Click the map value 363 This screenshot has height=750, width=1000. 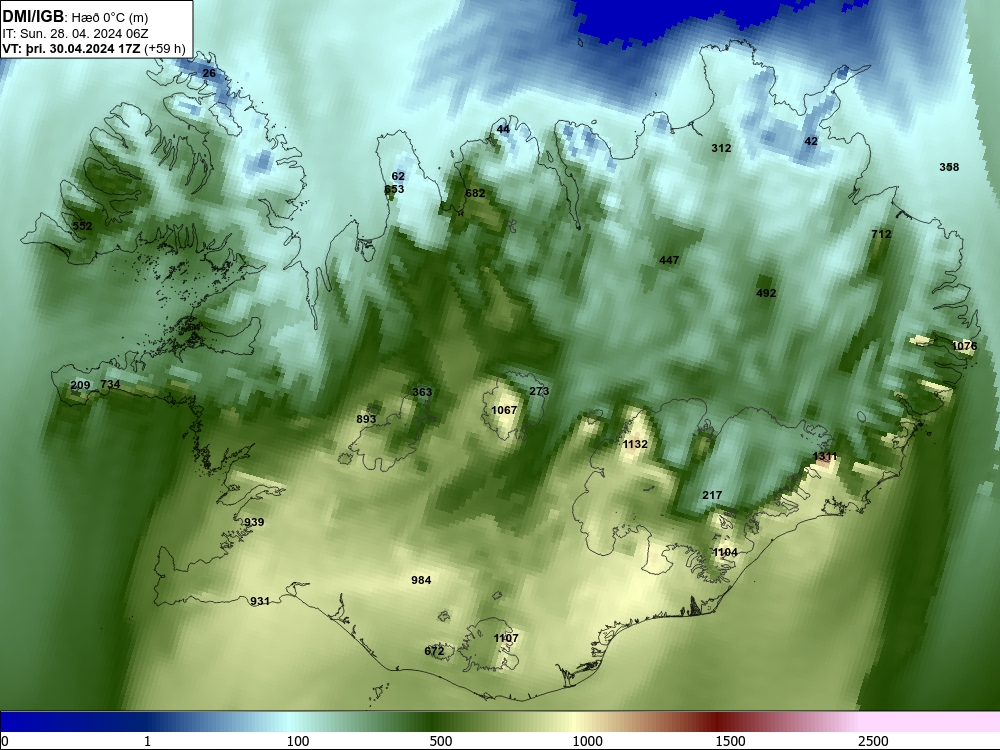(x=422, y=392)
